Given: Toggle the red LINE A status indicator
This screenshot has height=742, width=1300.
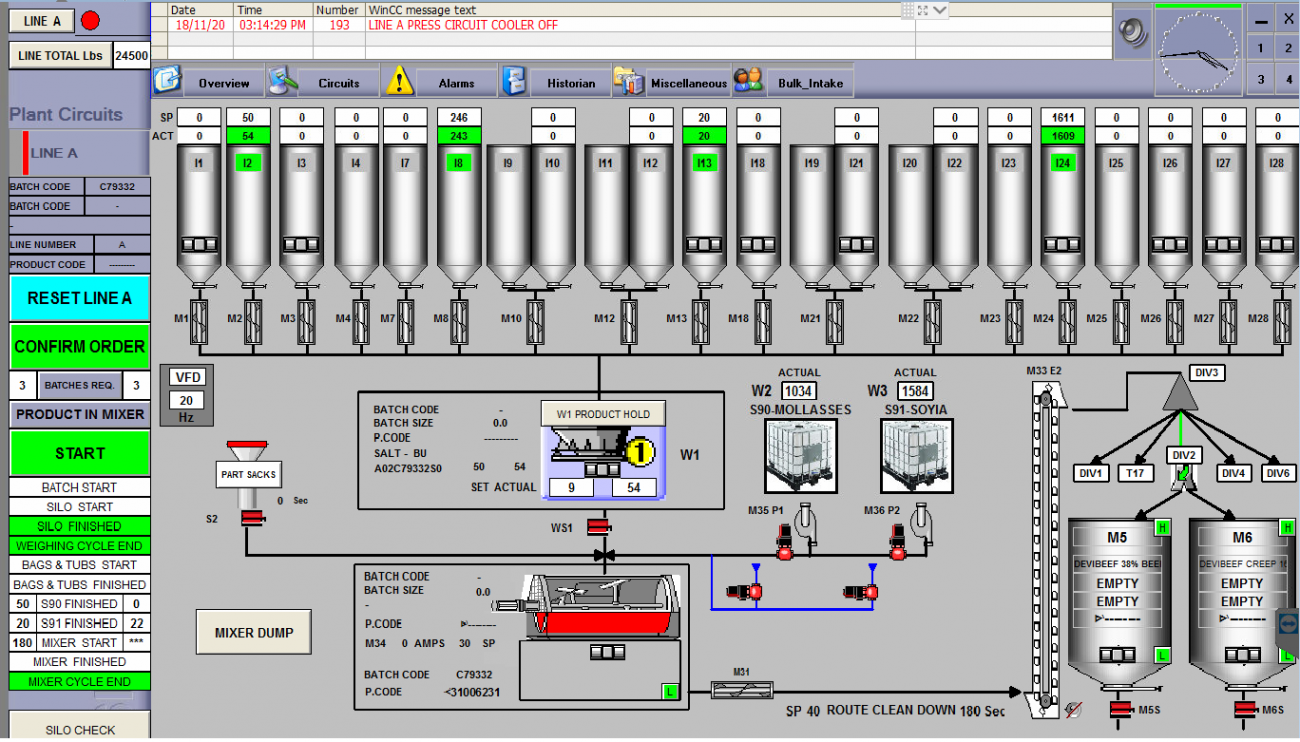Looking at the screenshot, I should tap(90, 21).
